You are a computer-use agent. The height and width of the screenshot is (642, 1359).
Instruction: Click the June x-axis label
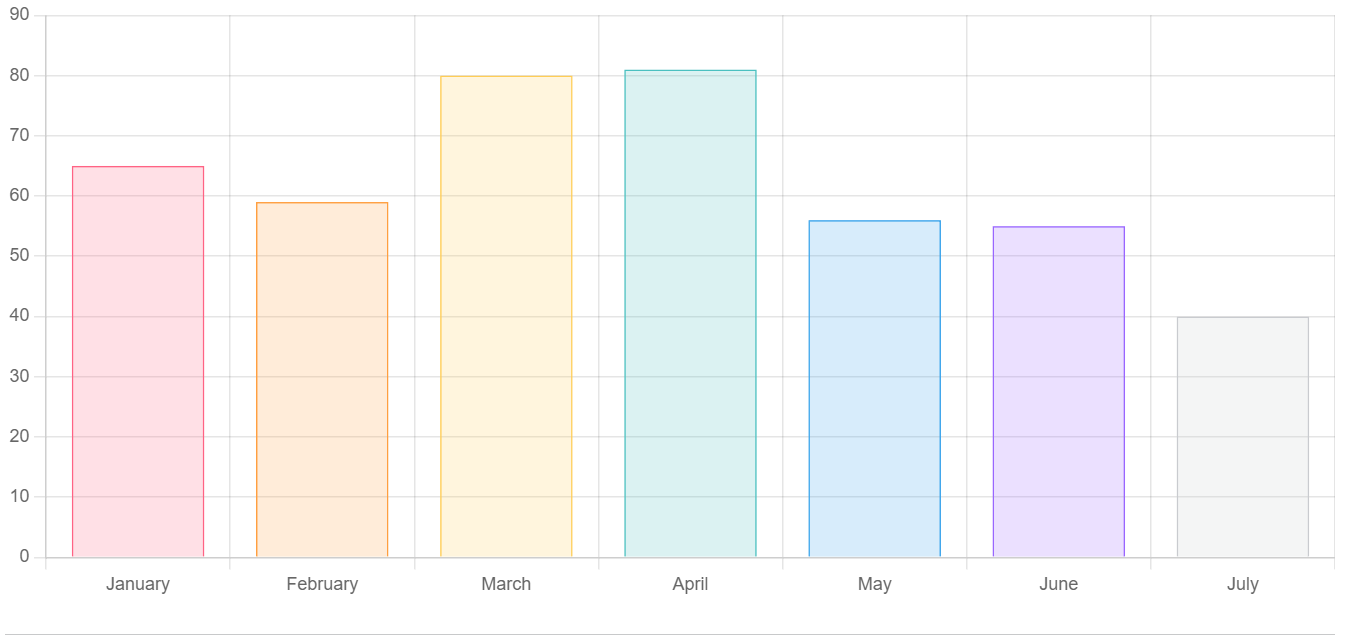pos(1058,584)
